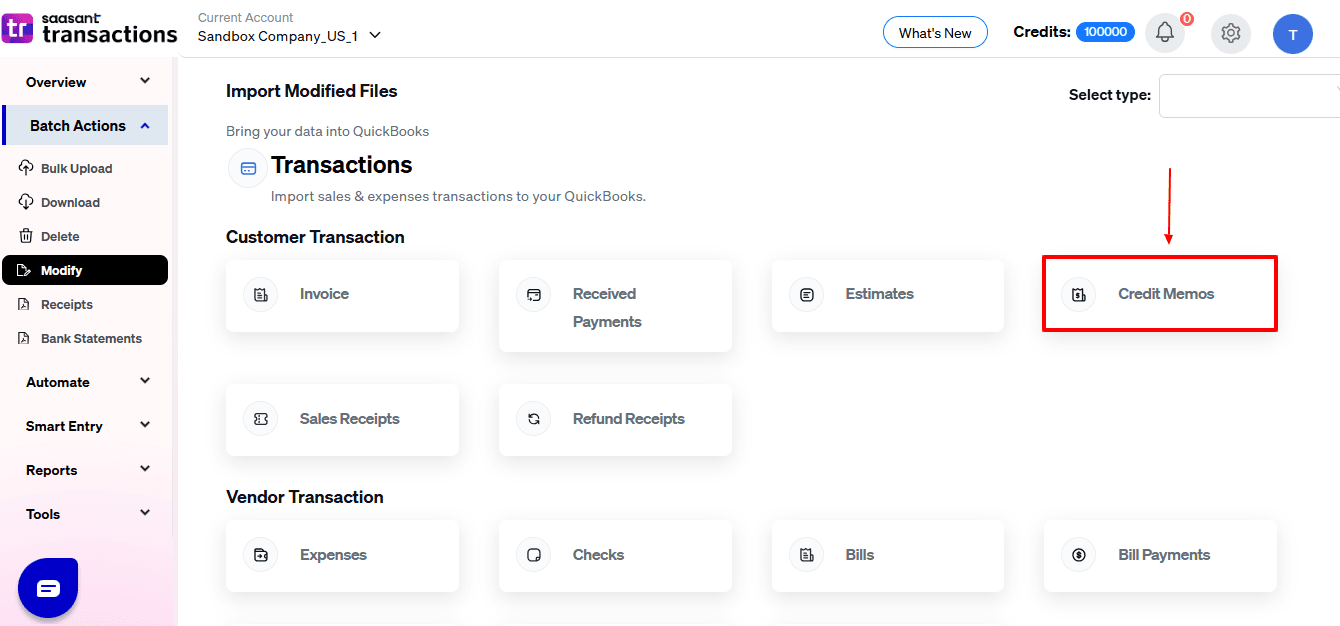Screen dimensions: 1340x626
Task: Open the chat support bubble
Action: [x=47, y=587]
